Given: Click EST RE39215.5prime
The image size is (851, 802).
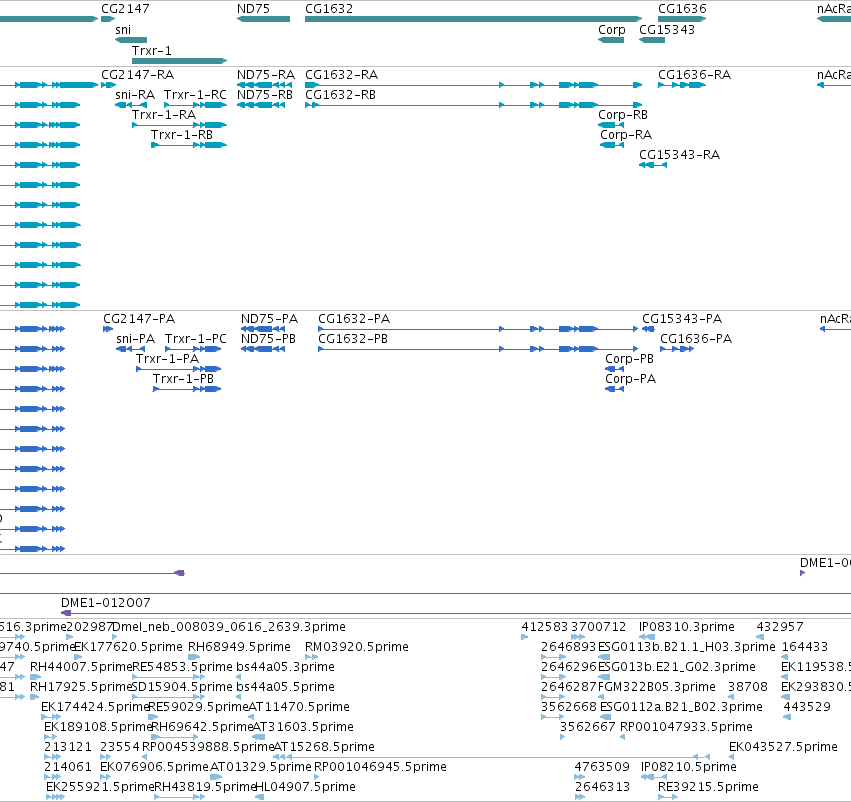Looking at the screenshot, I should [x=708, y=787].
